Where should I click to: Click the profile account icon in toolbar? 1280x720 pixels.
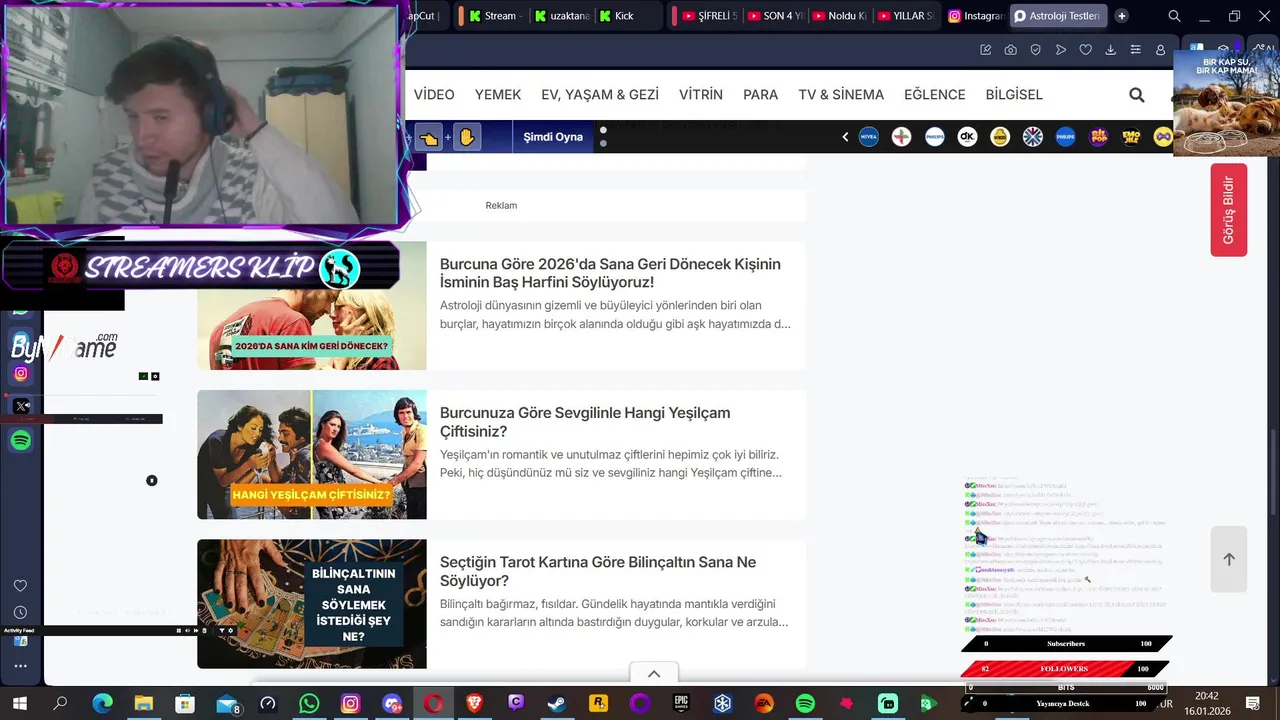coord(1160,50)
